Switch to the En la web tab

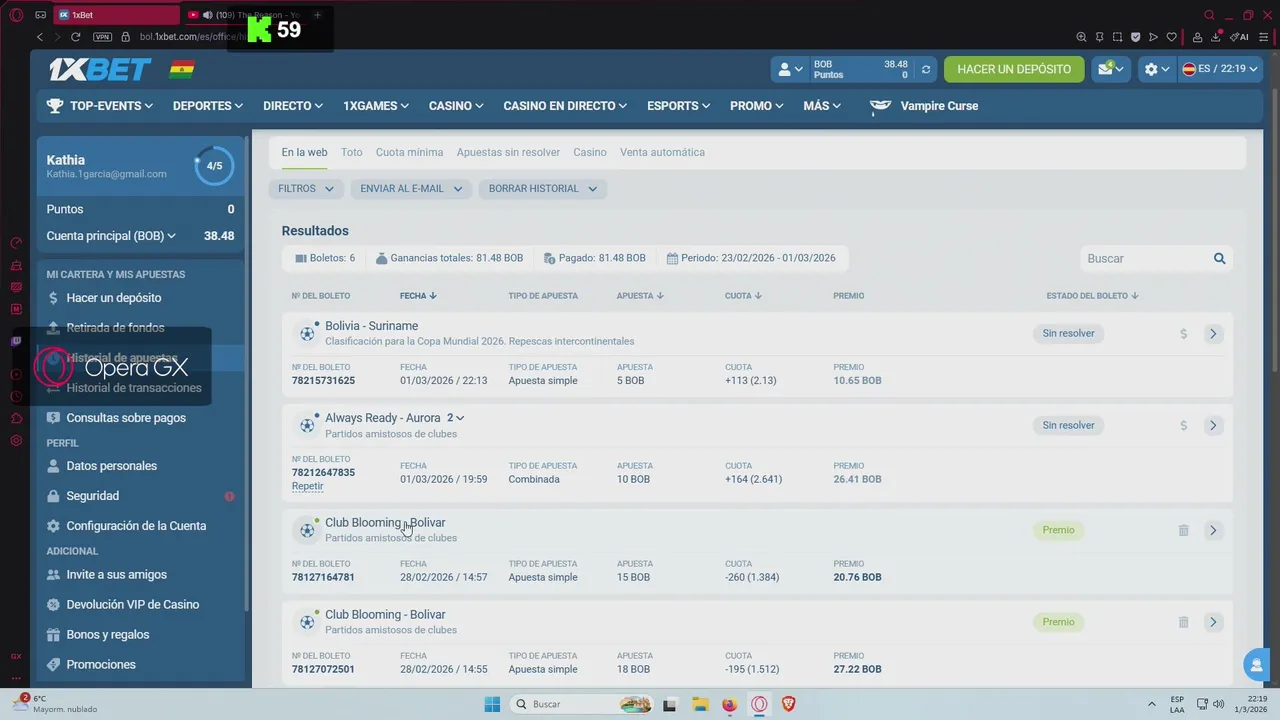(304, 153)
